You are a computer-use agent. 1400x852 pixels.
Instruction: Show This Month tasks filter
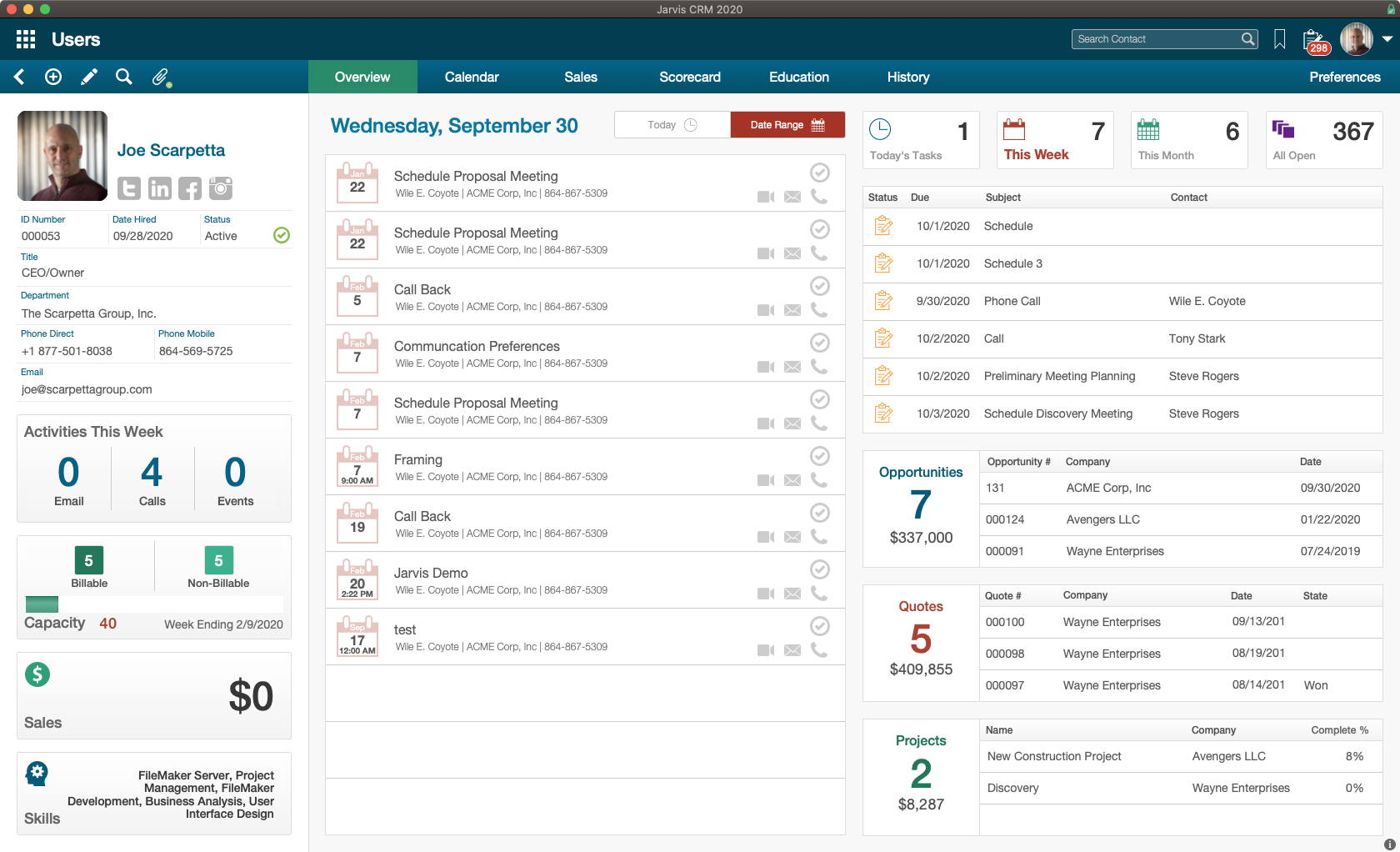click(x=1189, y=140)
